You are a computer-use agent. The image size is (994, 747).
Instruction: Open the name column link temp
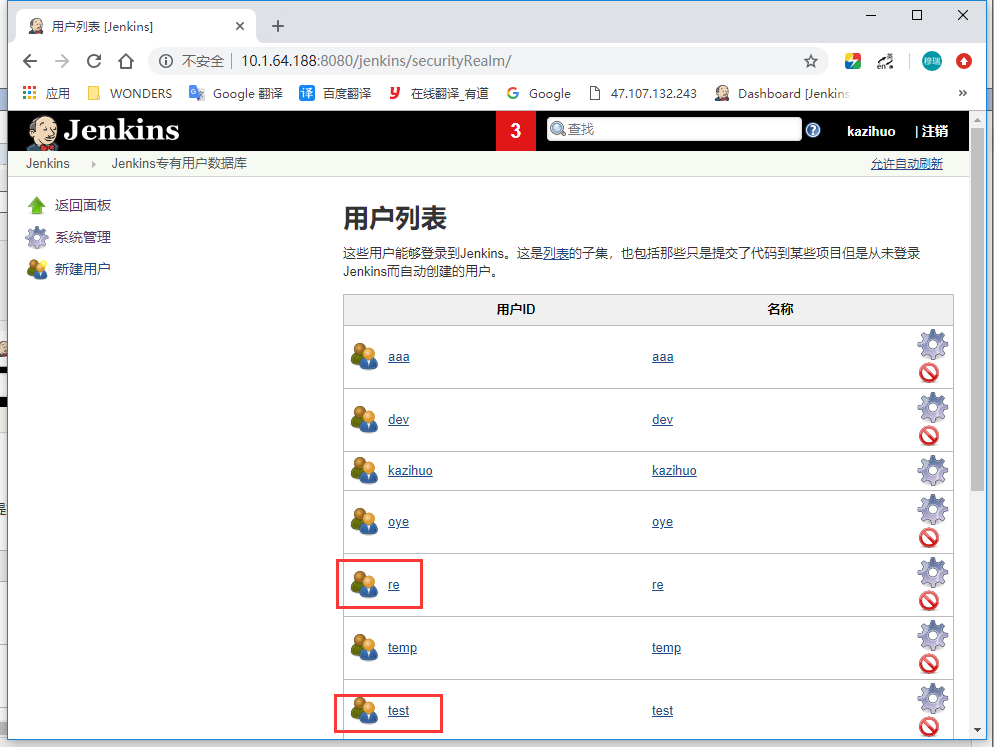click(x=666, y=647)
